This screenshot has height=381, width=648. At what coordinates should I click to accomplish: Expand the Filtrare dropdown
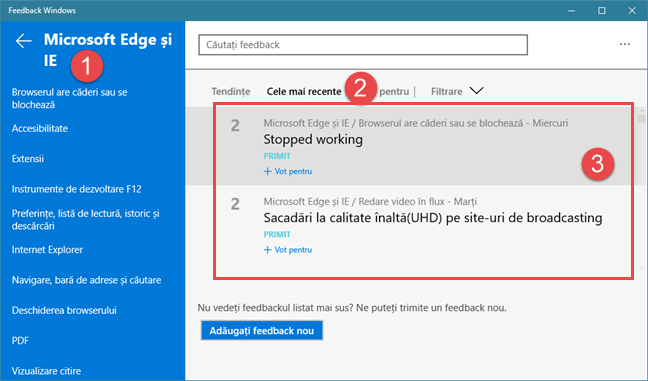click(x=457, y=91)
